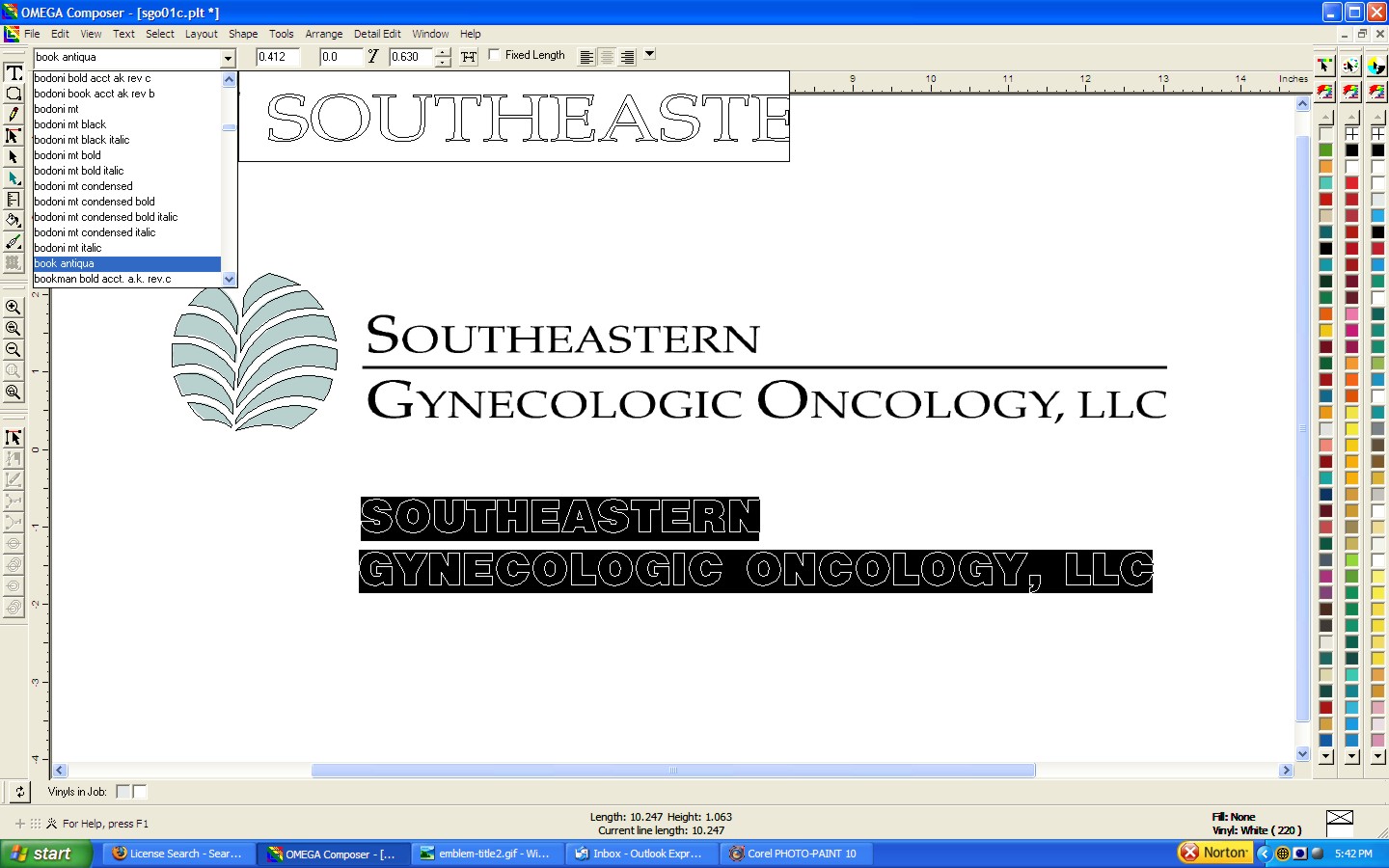
Task: Choose bodoni mt italic font
Action: [x=127, y=248]
